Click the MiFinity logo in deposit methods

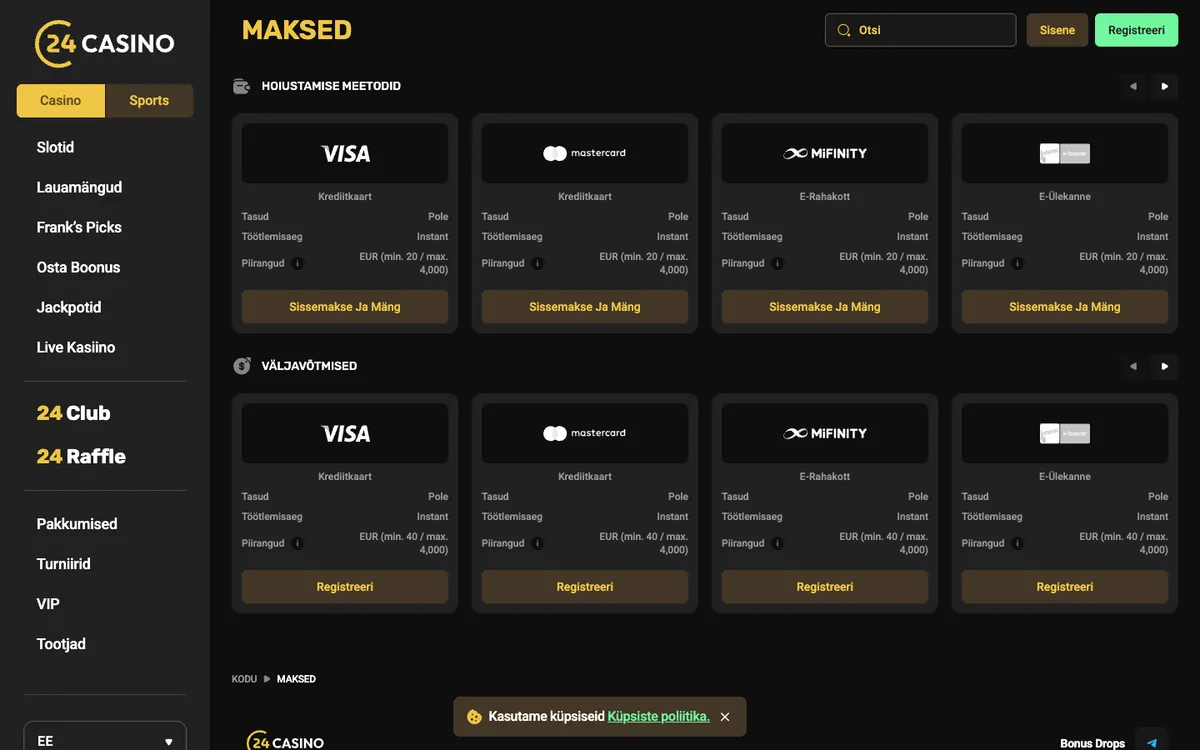pyautogui.click(x=825, y=153)
